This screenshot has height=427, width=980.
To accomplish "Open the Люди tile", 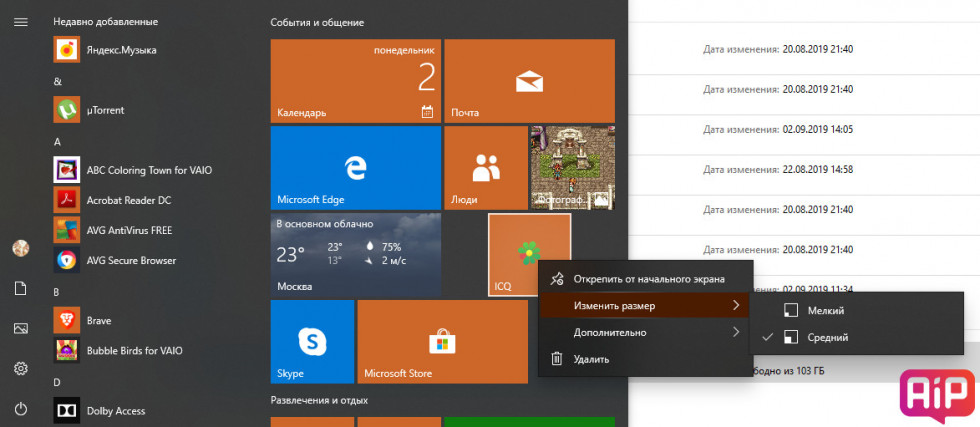I will tap(486, 168).
